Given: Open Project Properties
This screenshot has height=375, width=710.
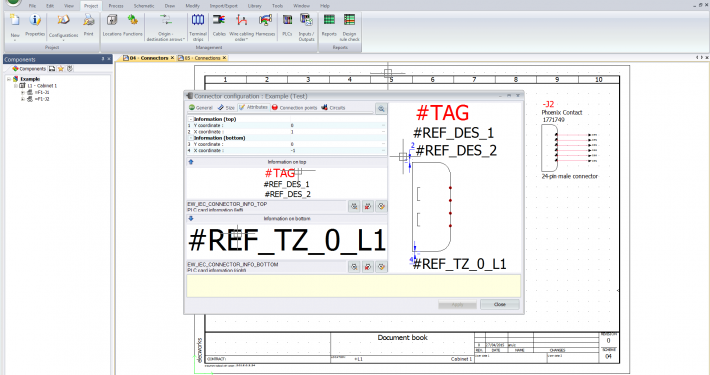Looking at the screenshot, I should (x=35, y=26).
